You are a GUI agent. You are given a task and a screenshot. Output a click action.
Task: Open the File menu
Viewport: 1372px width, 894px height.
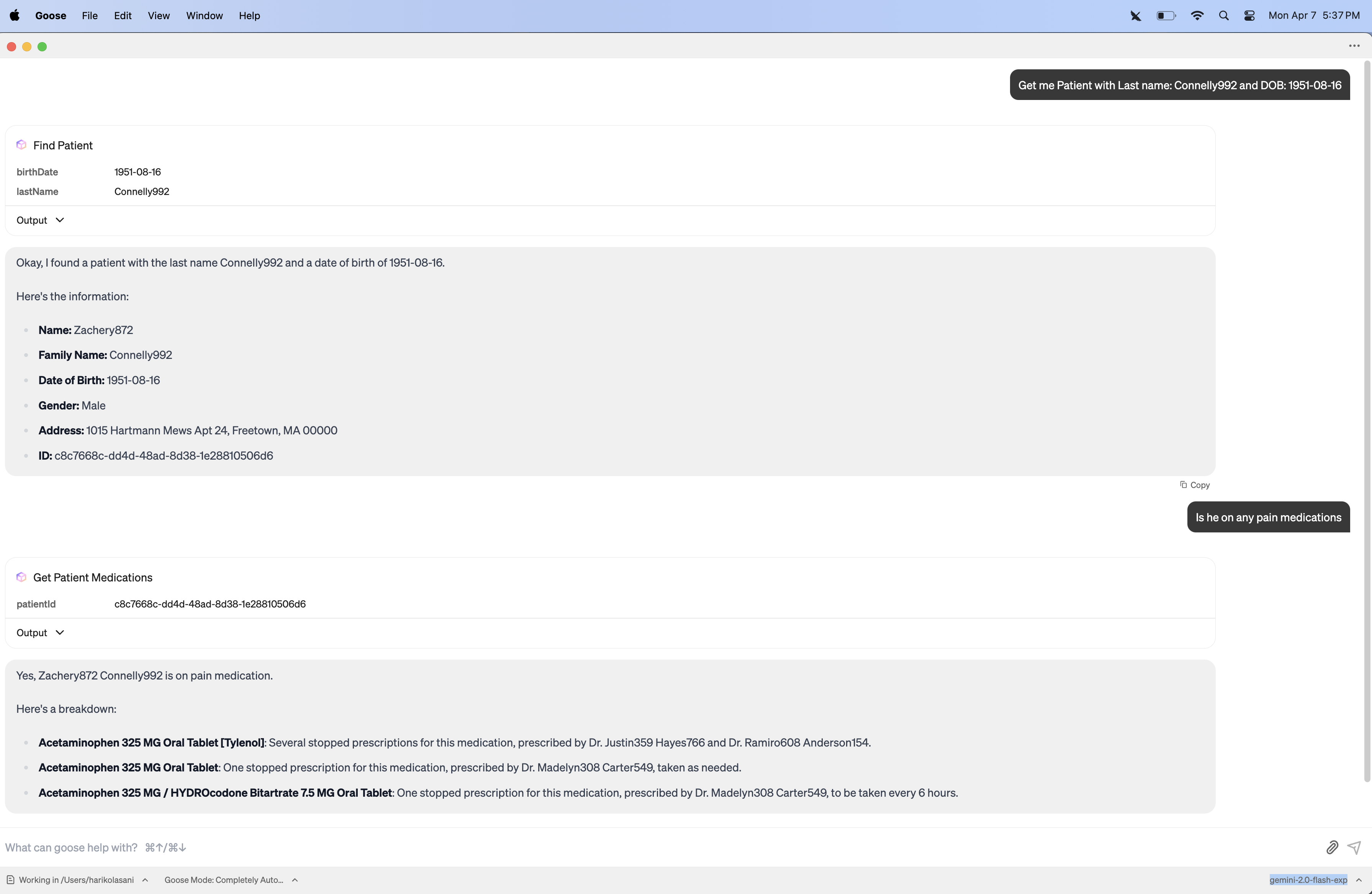[89, 16]
